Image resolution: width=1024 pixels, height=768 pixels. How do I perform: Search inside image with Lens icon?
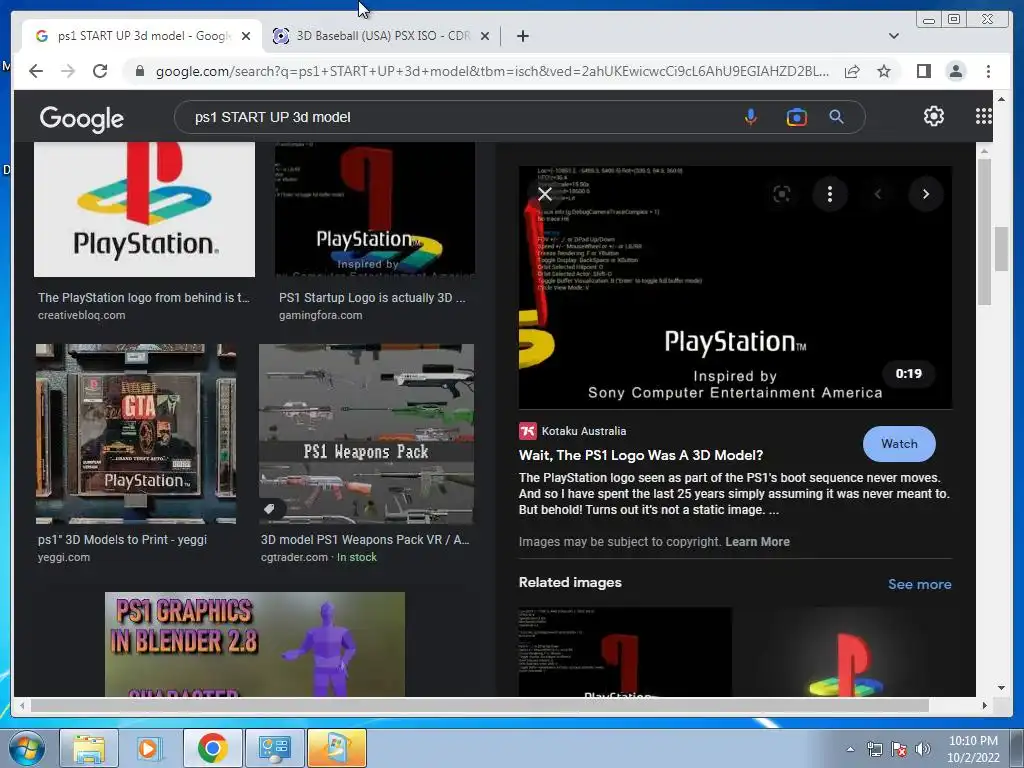point(782,194)
